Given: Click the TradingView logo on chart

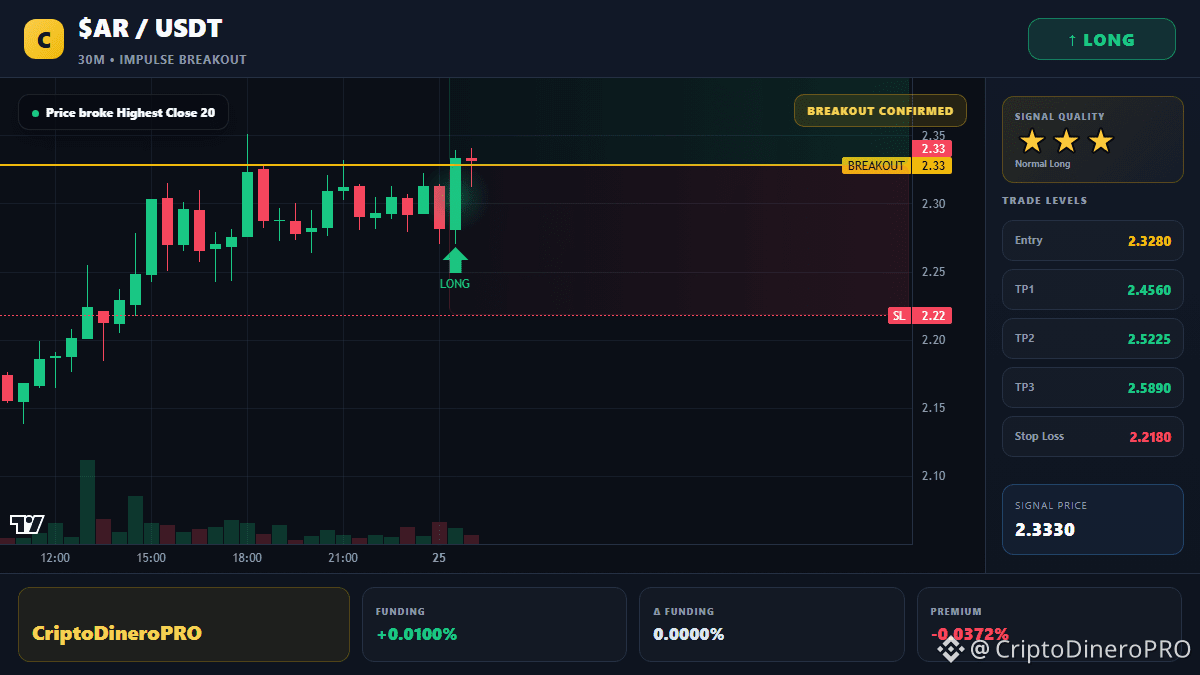Looking at the screenshot, I should click(27, 524).
